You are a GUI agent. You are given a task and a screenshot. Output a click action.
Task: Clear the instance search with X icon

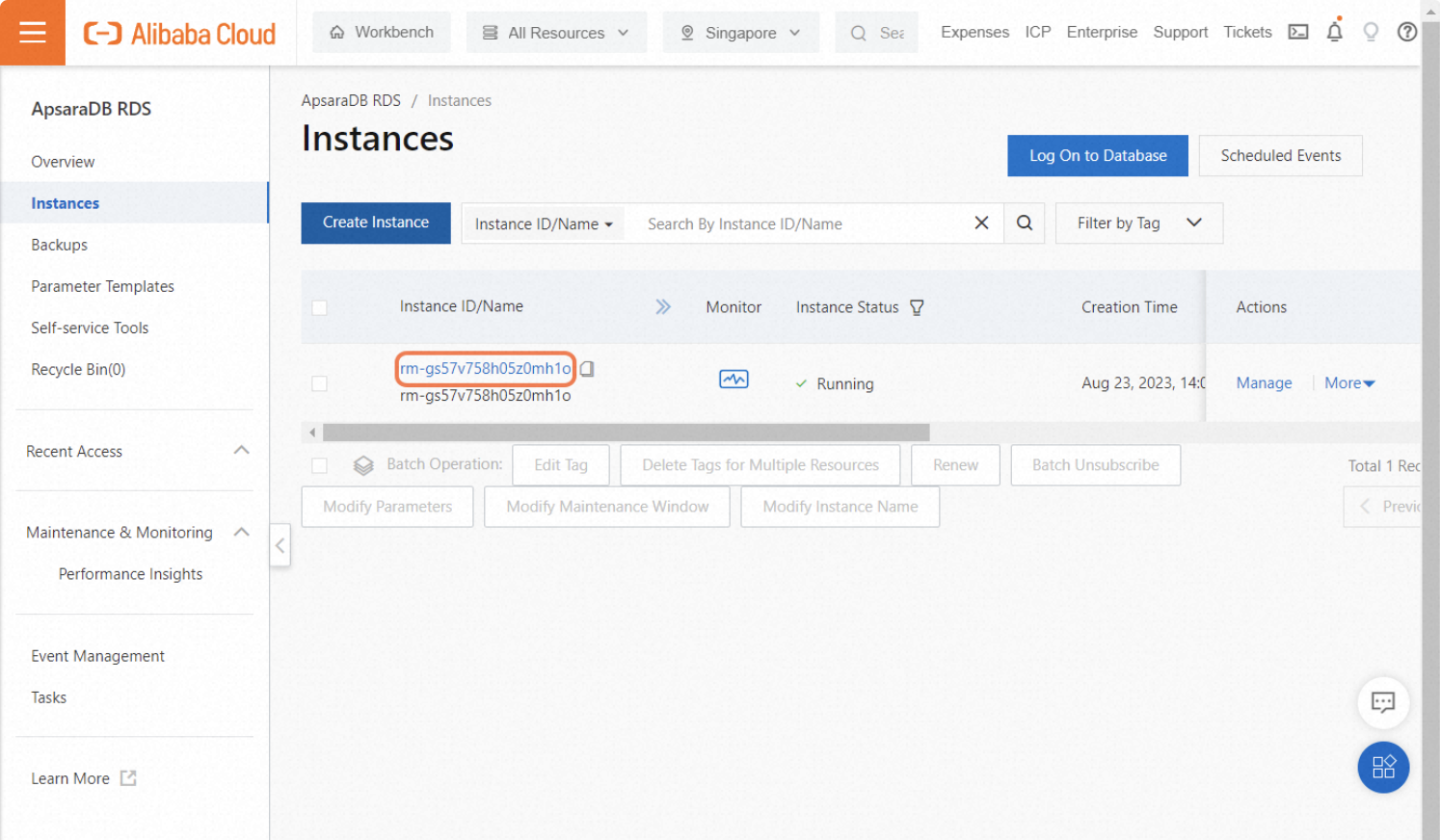click(x=981, y=223)
